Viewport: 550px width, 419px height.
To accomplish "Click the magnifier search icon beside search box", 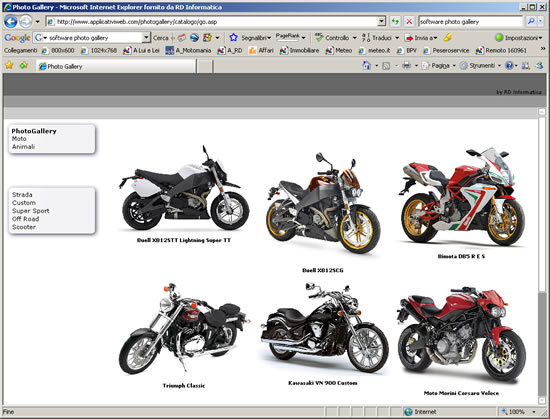I will click(531, 21).
